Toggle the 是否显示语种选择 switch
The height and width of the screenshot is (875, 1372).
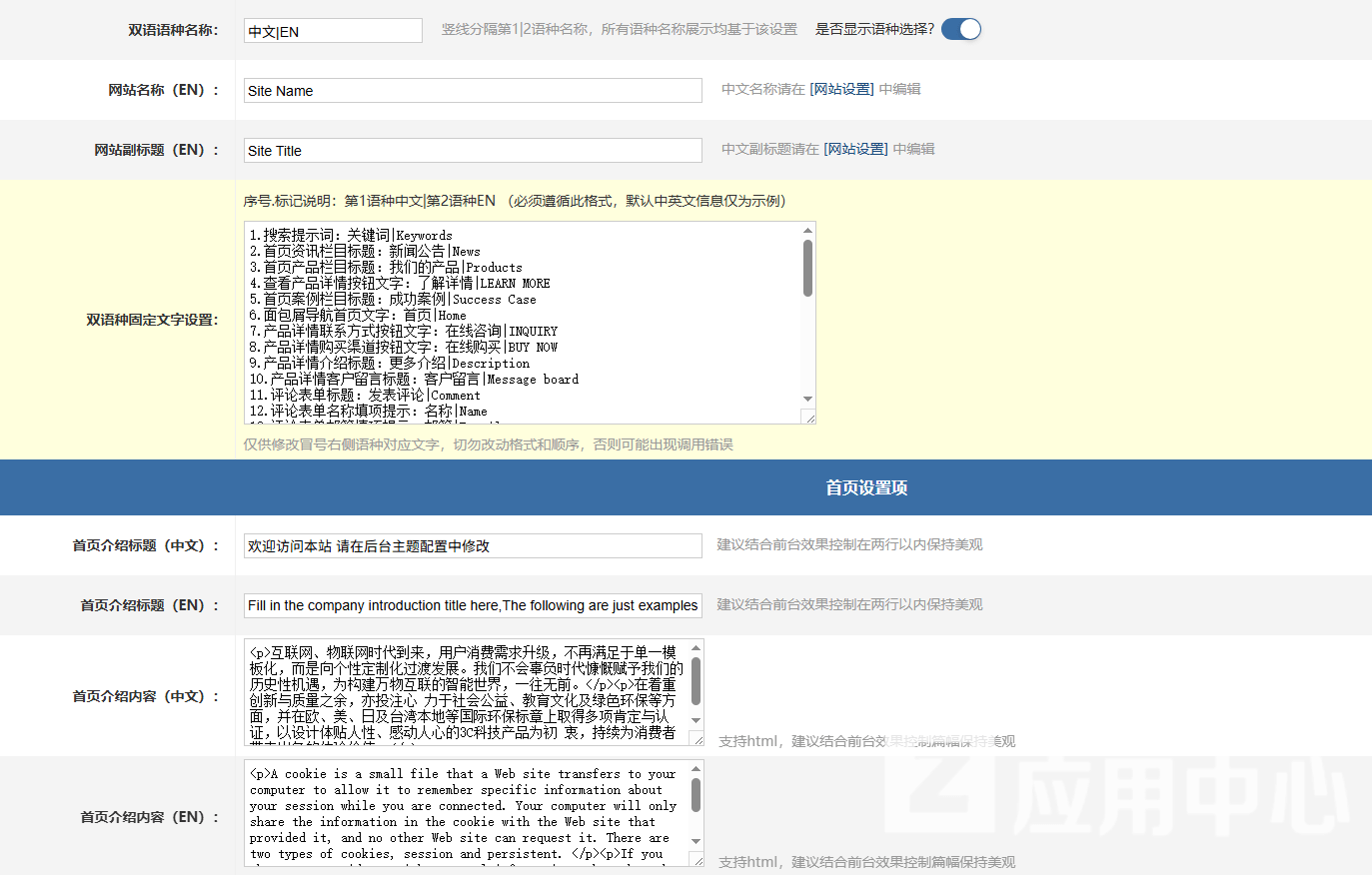[961, 29]
